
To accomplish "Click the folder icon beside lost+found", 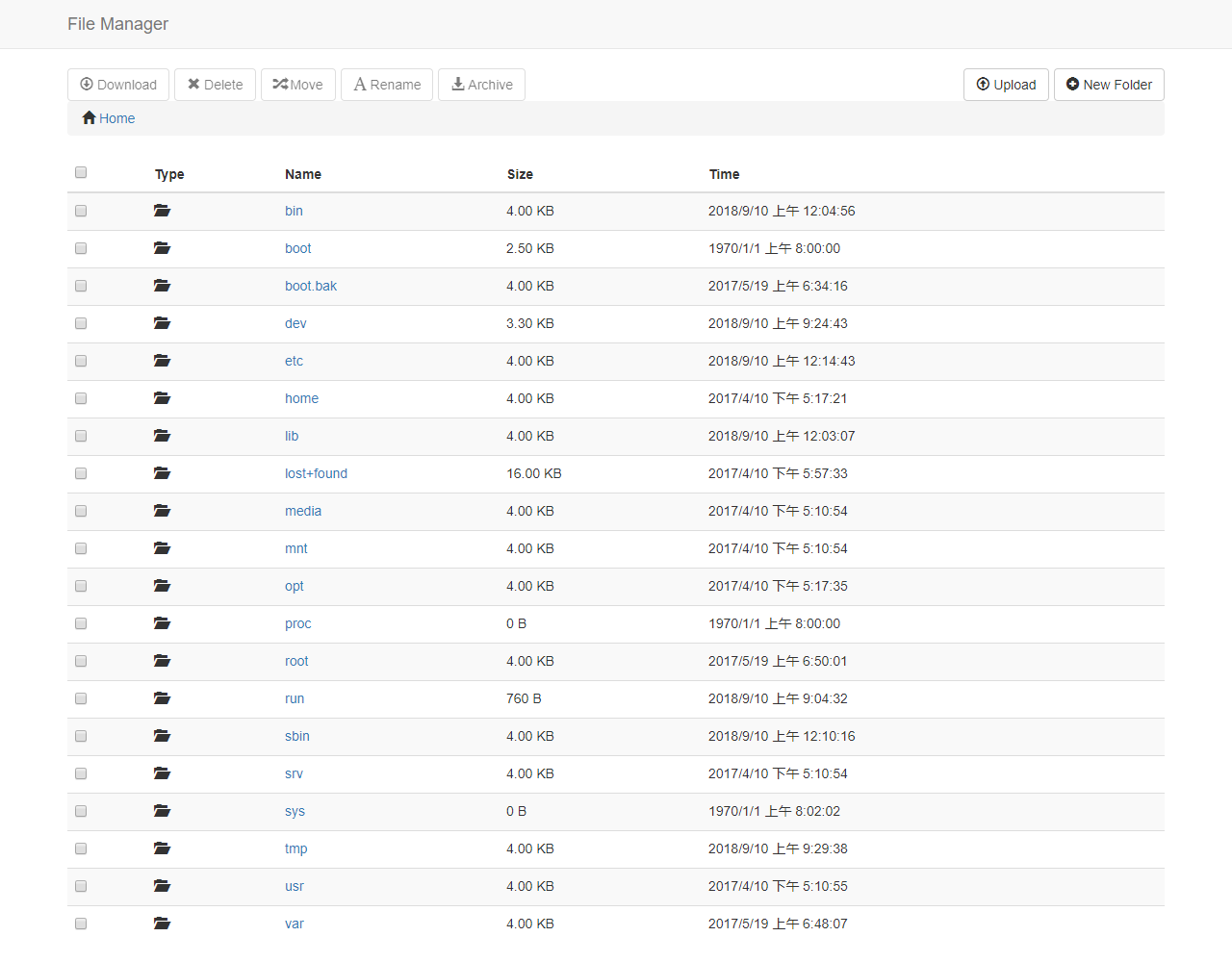I will tap(162, 473).
